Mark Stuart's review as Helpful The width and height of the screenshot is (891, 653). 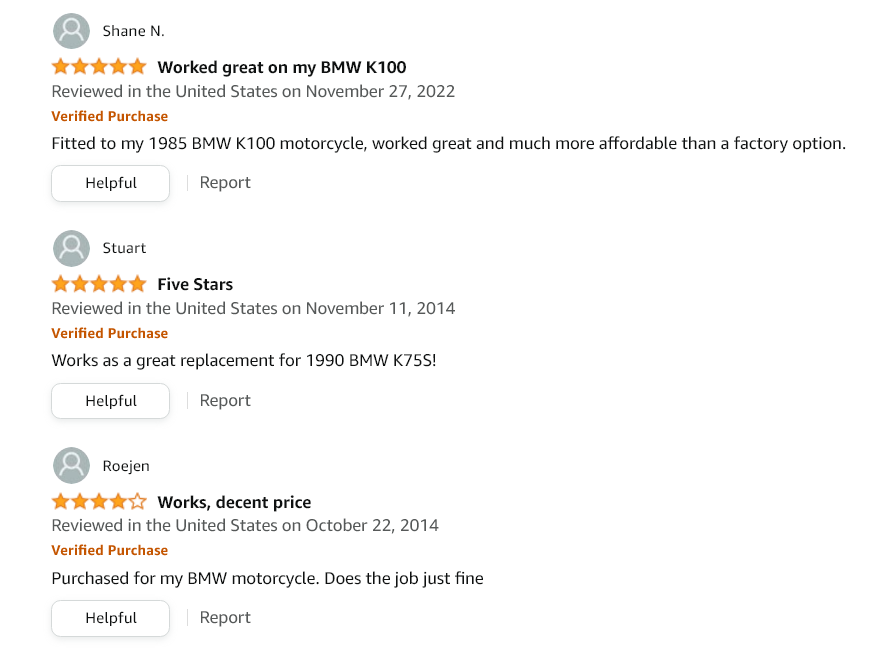[110, 401]
